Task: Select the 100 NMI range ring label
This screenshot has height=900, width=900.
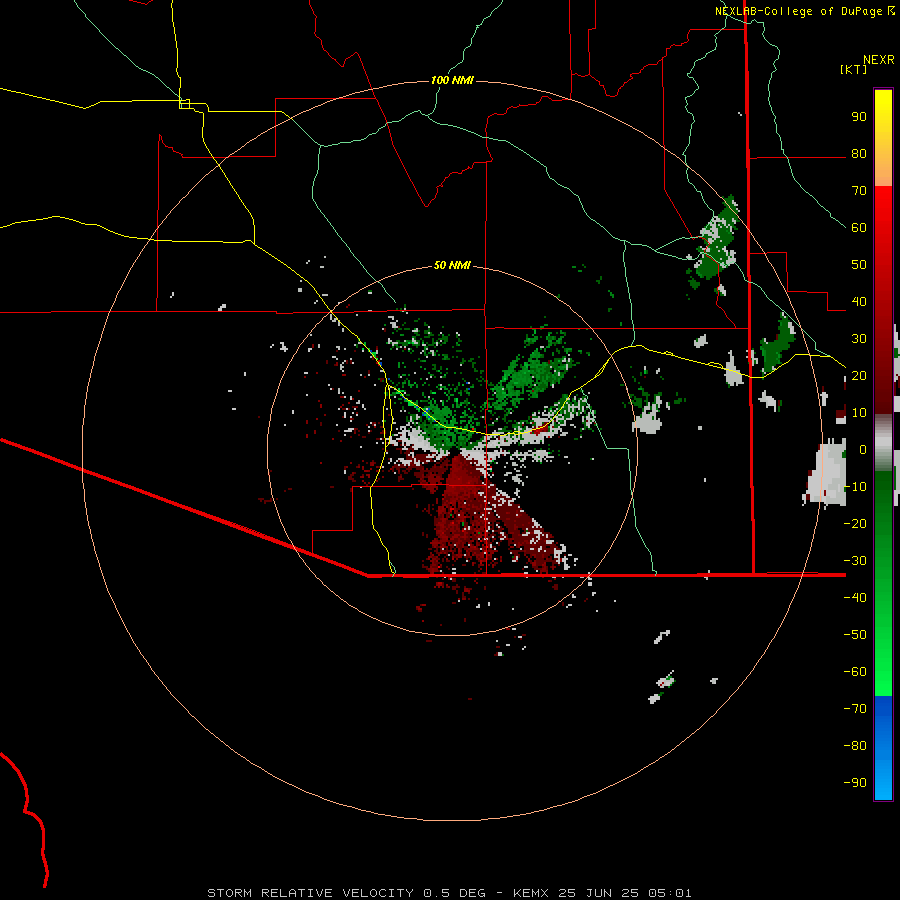Action: click(x=452, y=80)
